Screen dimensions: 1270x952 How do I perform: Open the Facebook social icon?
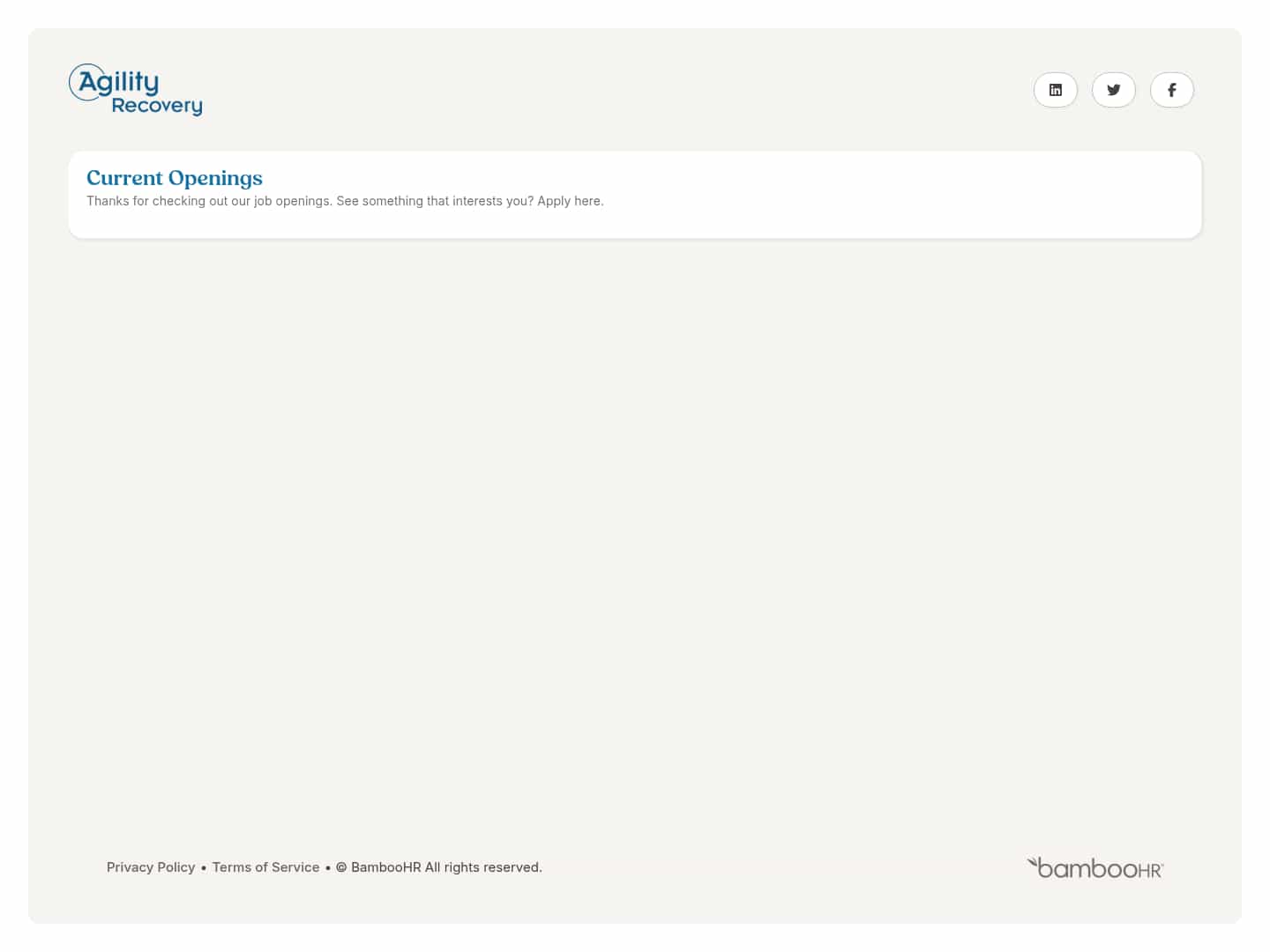point(1172,90)
